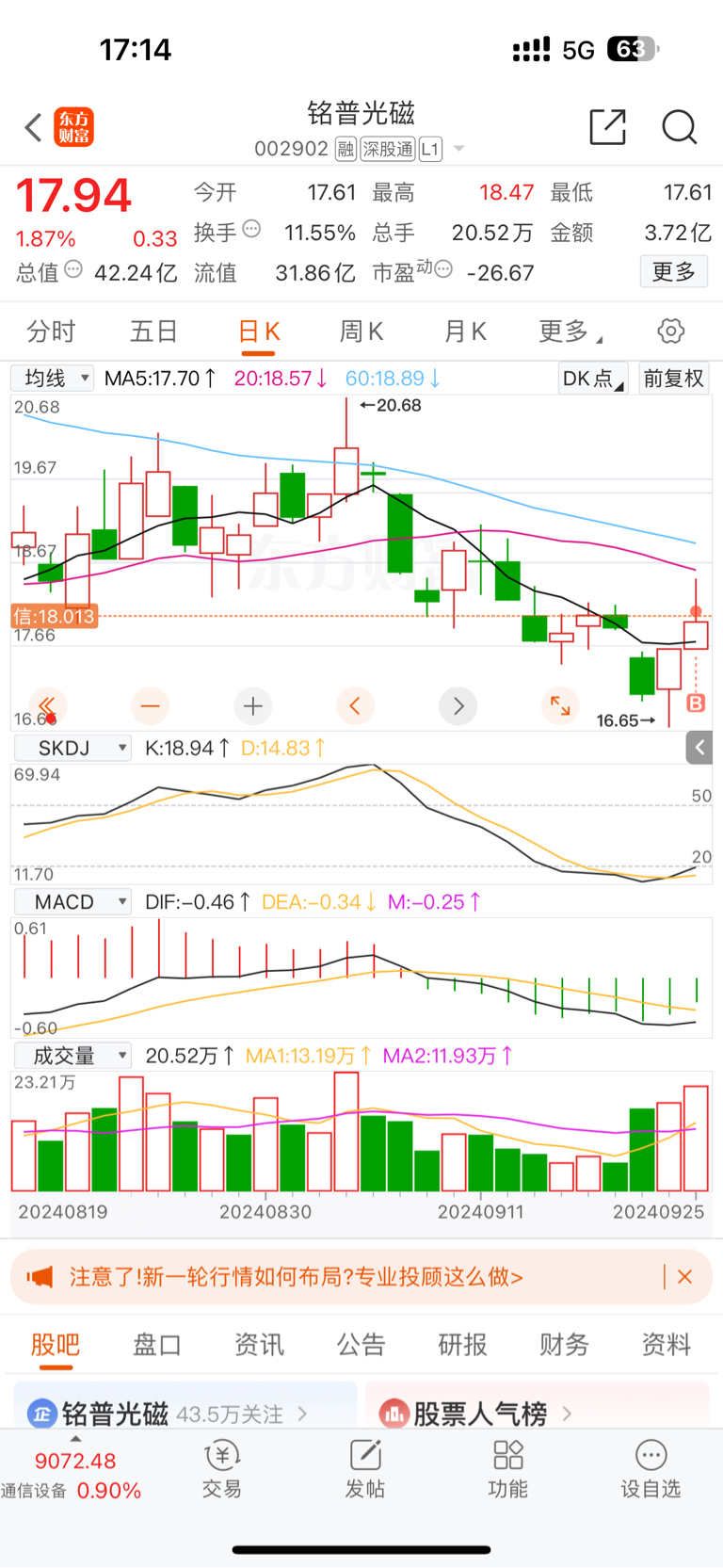723x1568 pixels.
Task: Tap the red B marker on chart
Action: point(696,703)
